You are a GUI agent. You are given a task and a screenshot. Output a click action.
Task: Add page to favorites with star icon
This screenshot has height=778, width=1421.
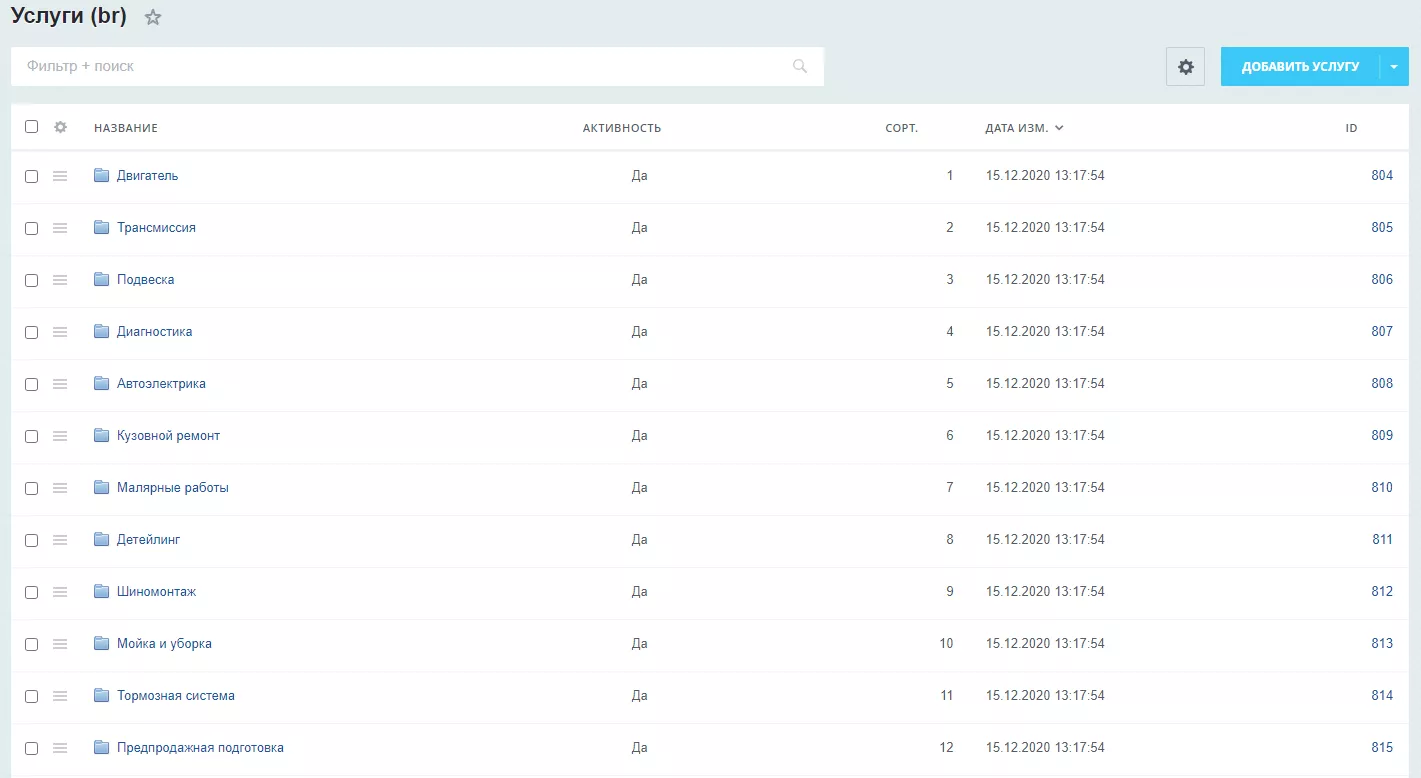pos(153,17)
